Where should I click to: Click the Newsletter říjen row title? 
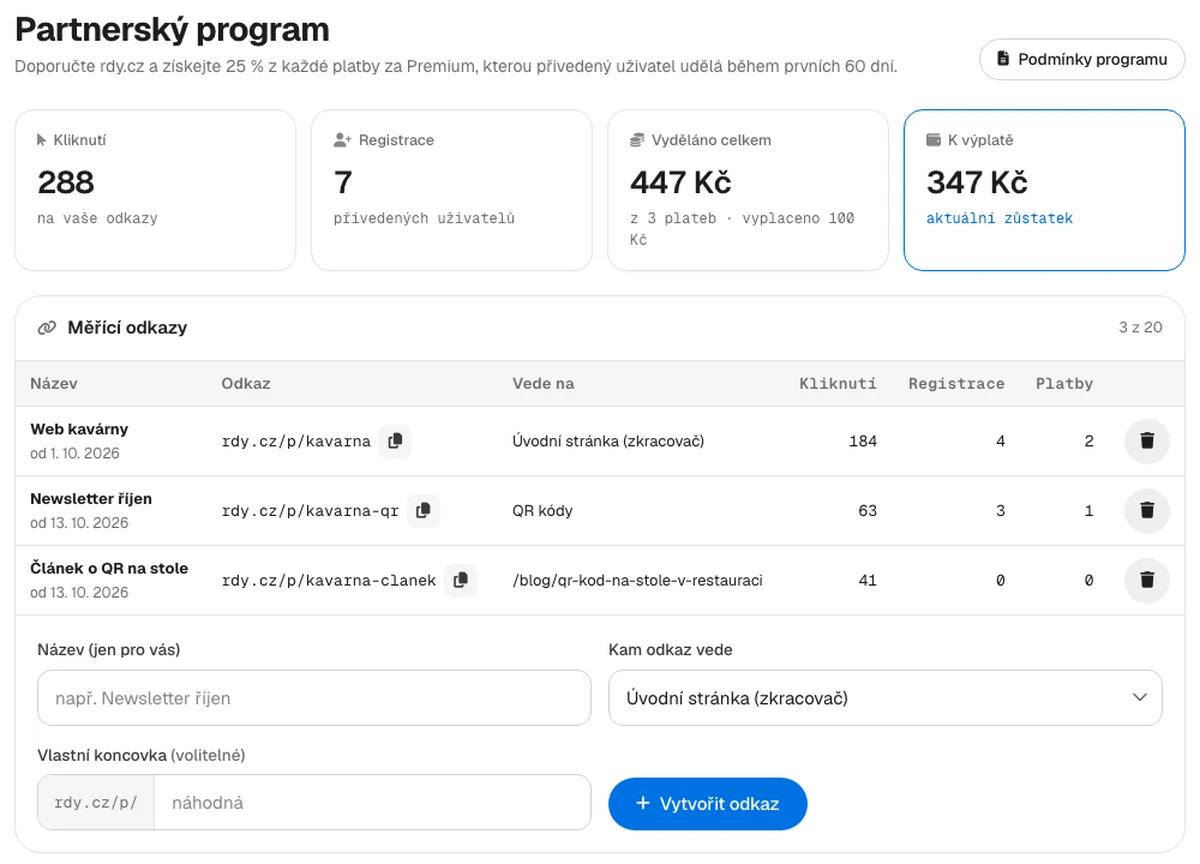(91, 498)
